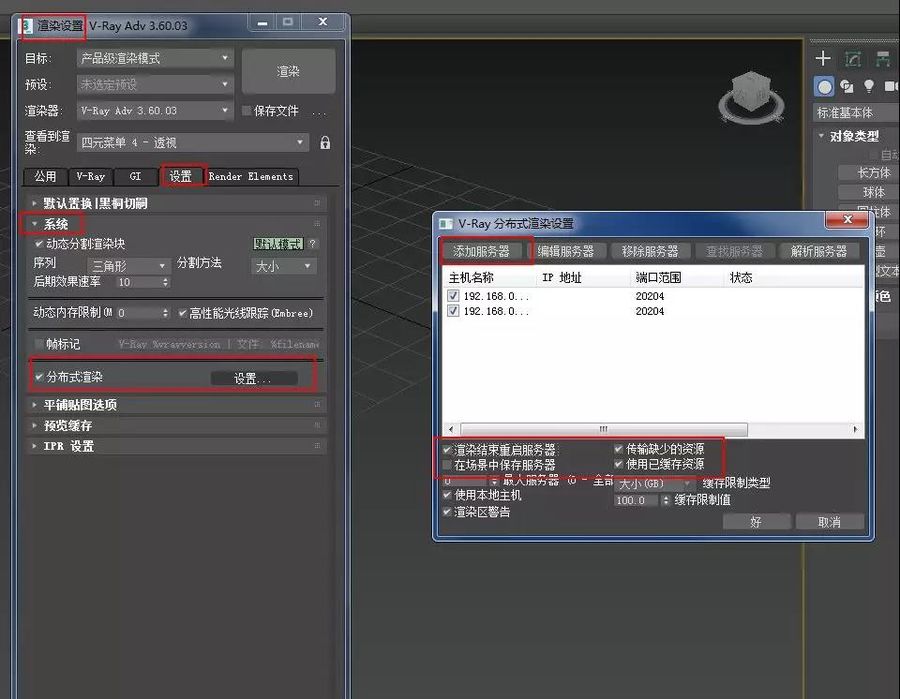Image resolution: width=900 pixels, height=699 pixels.
Task: Switch to the Common tab
Action: coord(45,177)
